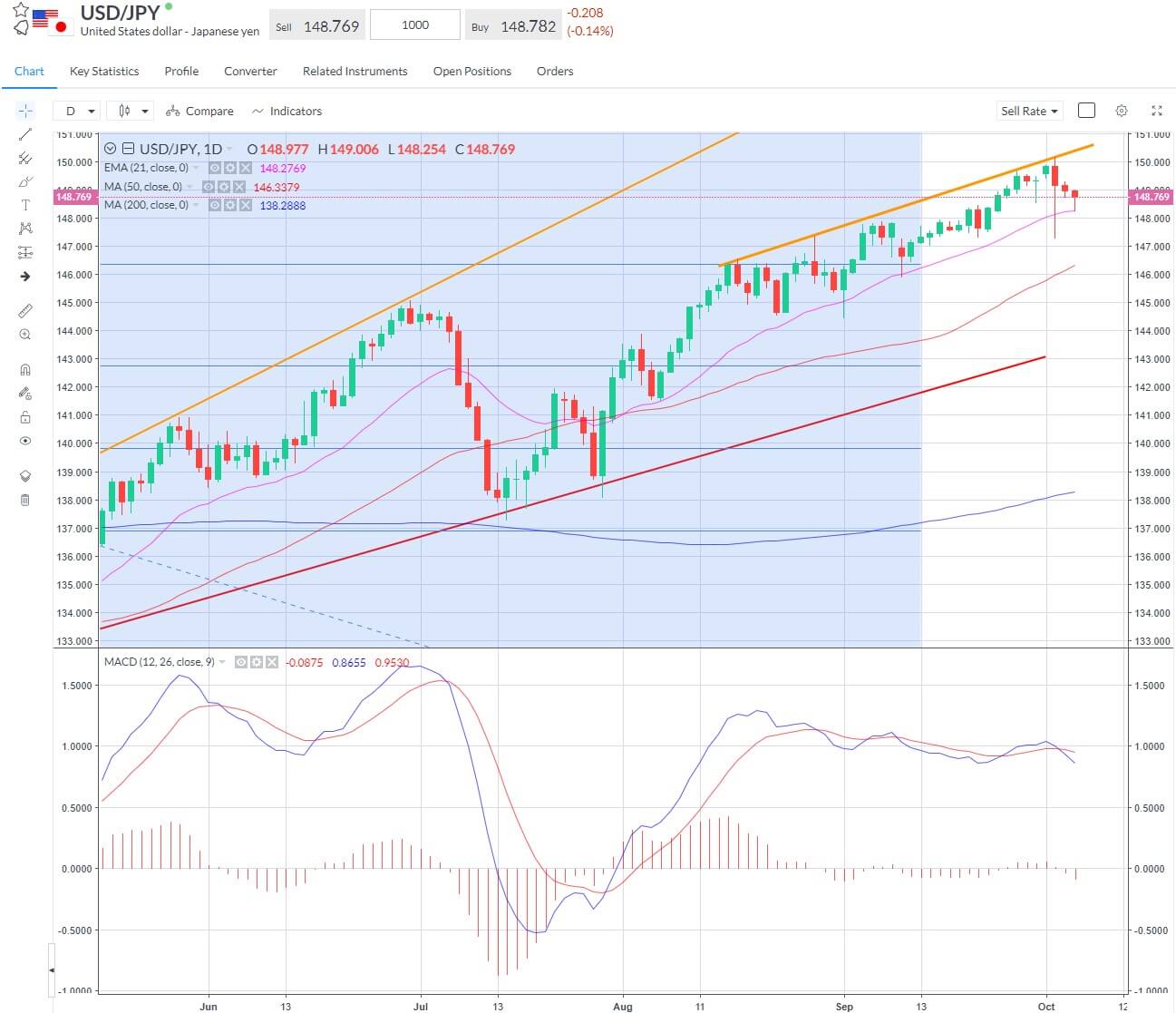Open the Orders tab
The image size is (1176, 1013).
click(555, 71)
